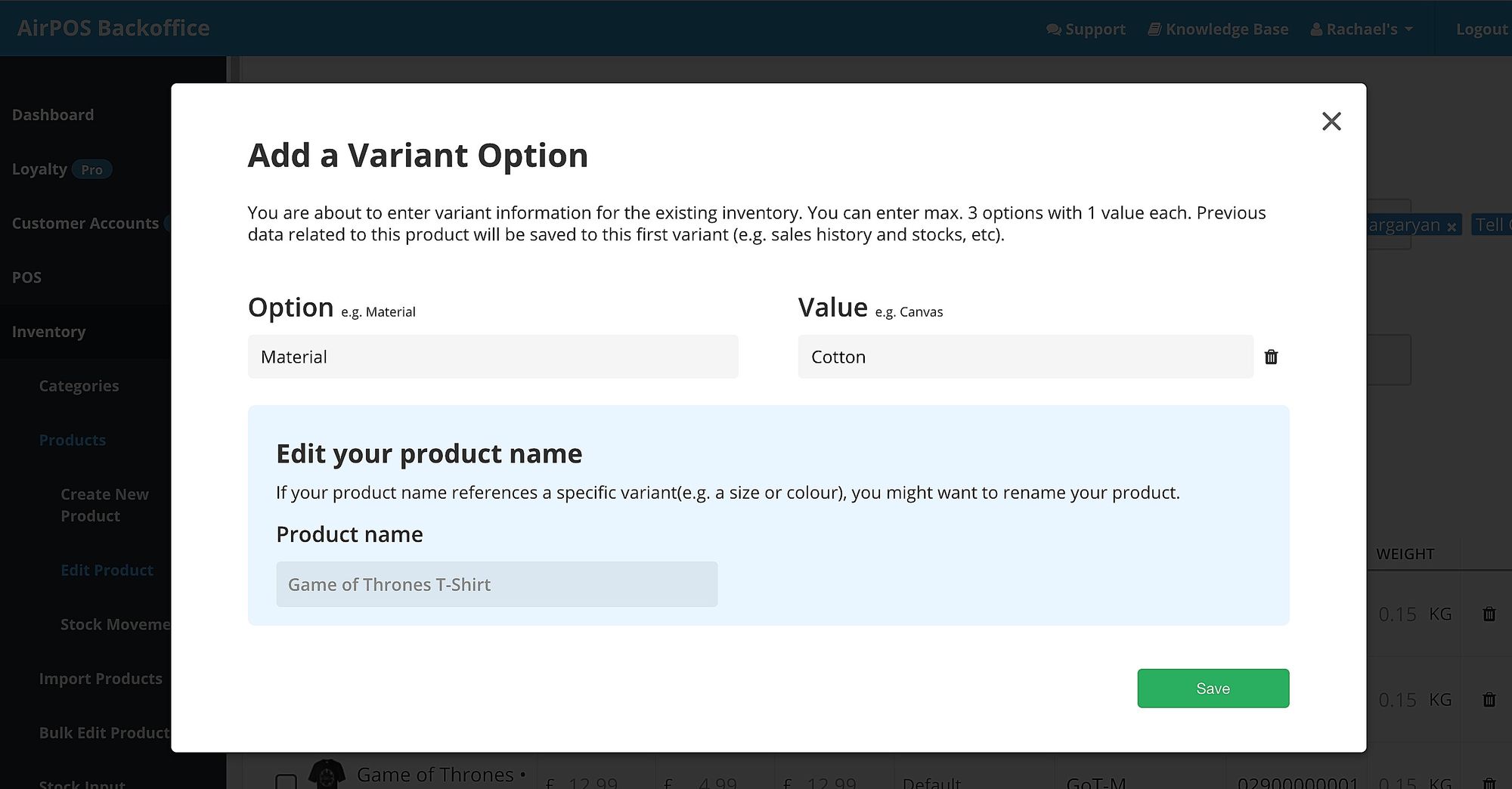The height and width of the screenshot is (789, 1512).
Task: Close the Add a Variant Option dialog
Action: (1331, 122)
